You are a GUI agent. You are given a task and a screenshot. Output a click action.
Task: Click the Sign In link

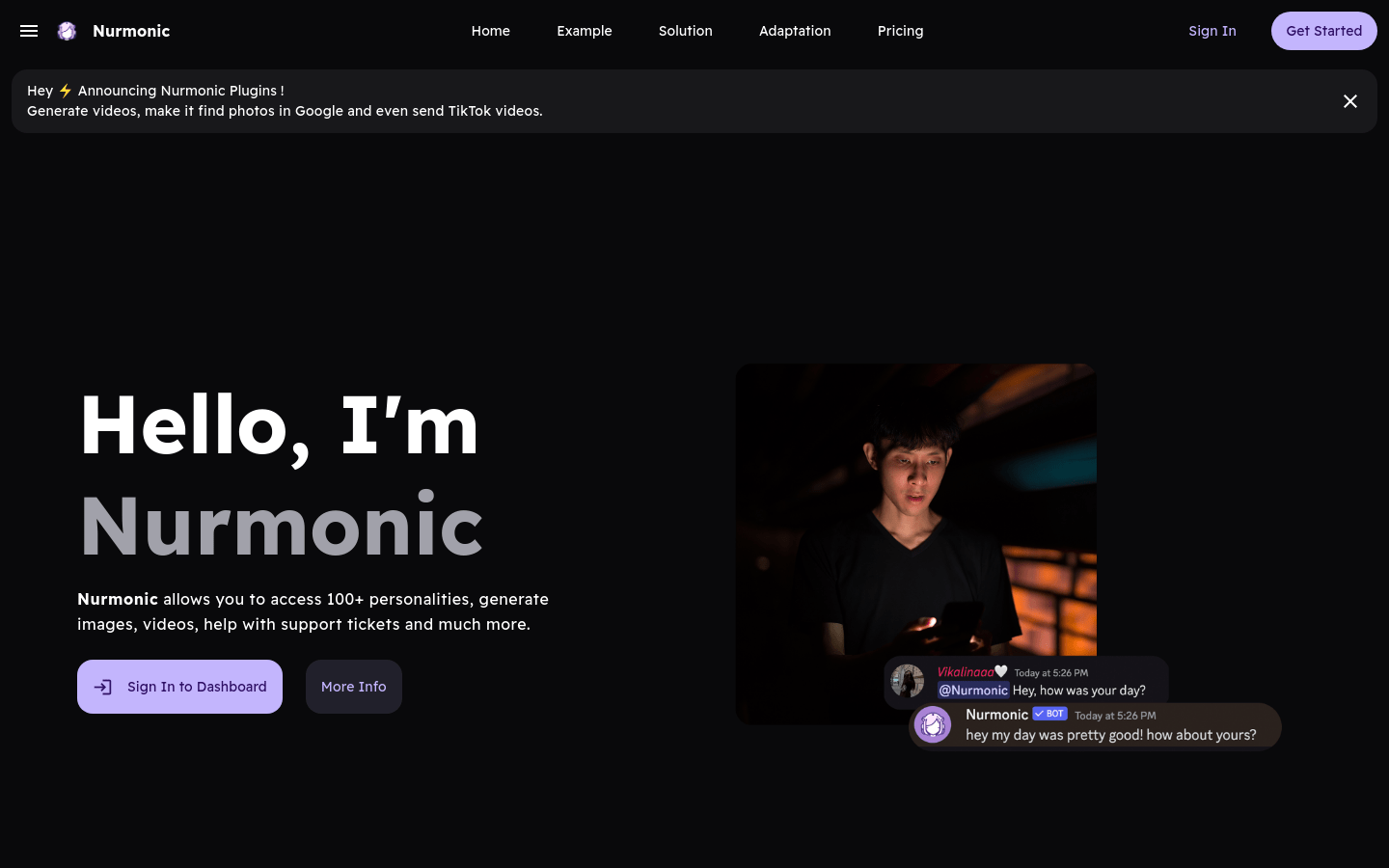1212,31
